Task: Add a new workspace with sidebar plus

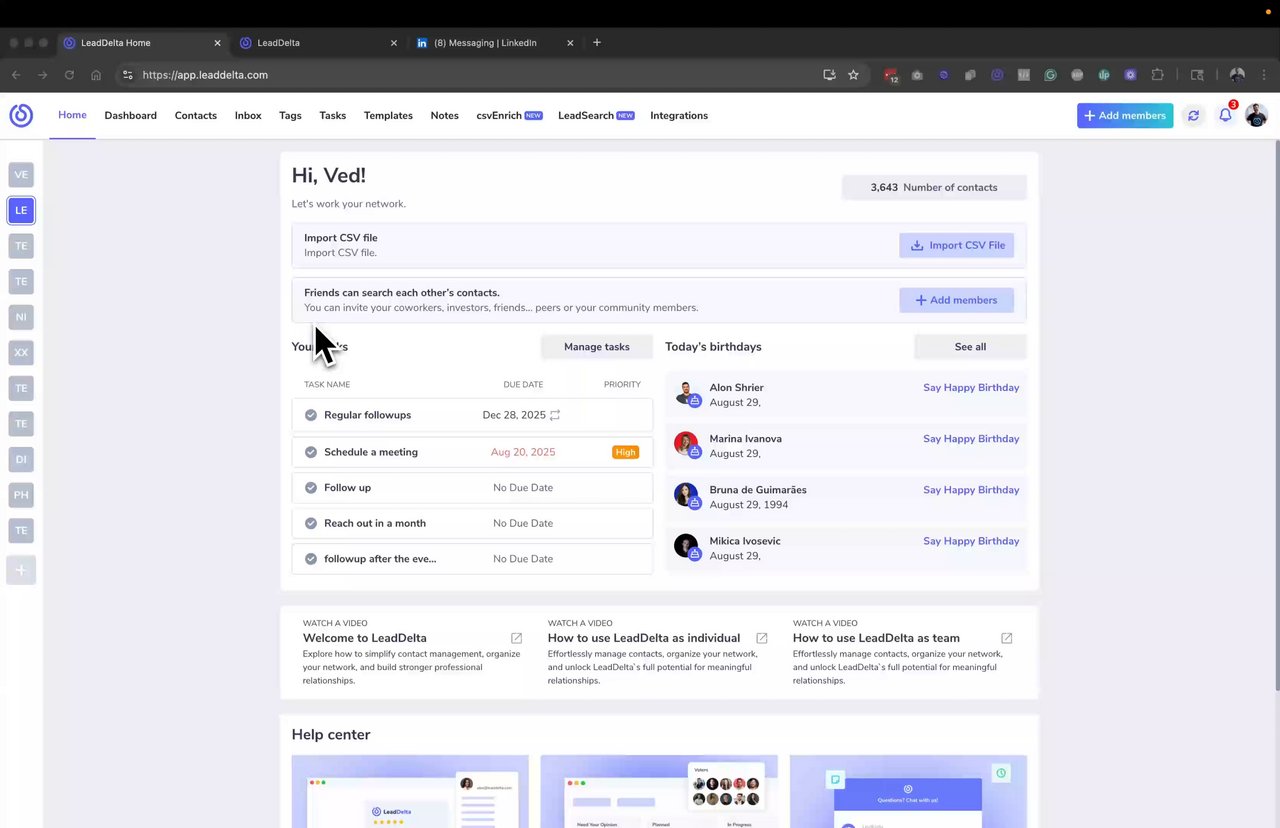Action: point(21,570)
